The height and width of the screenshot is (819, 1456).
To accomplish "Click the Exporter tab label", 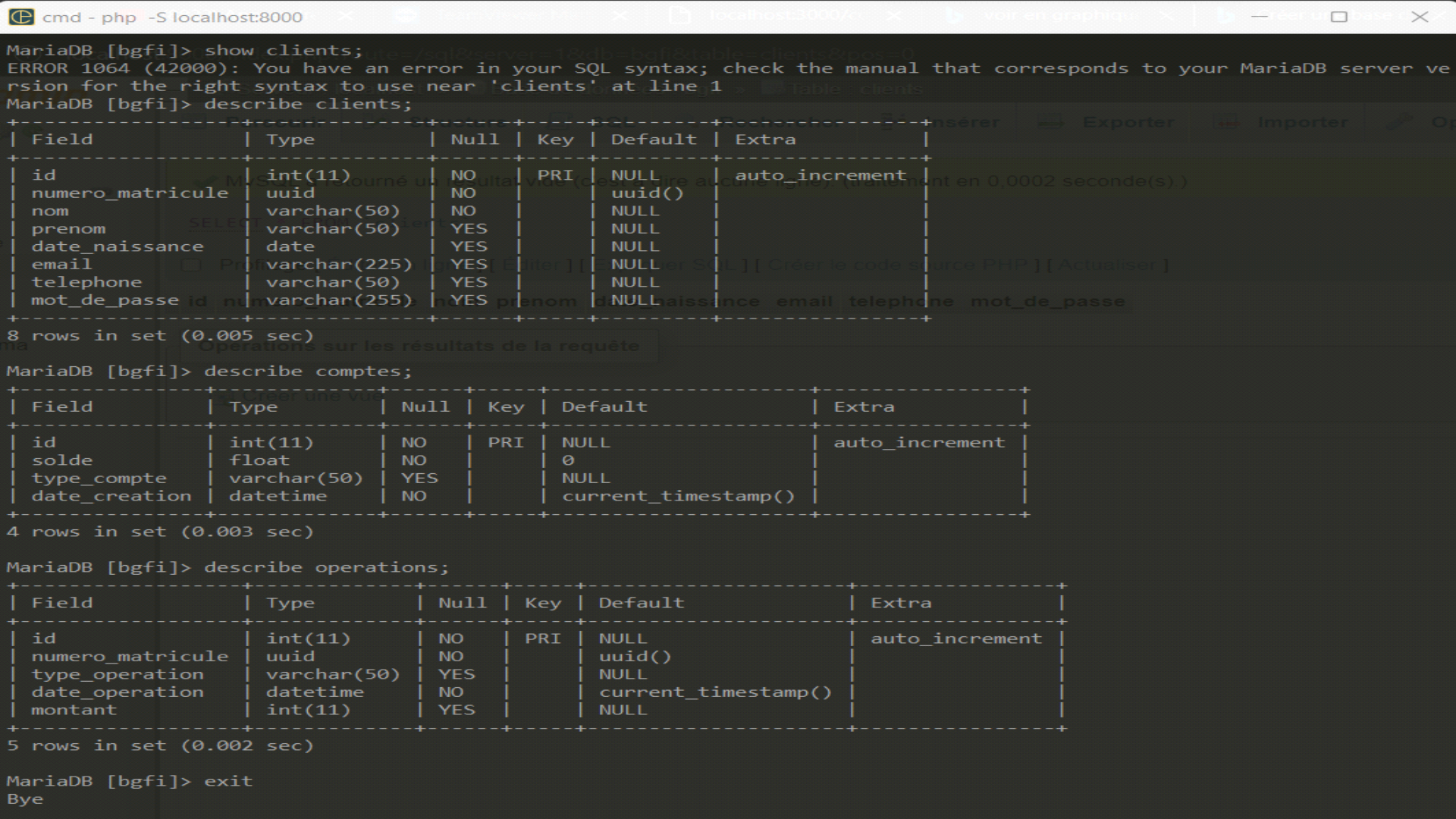I will [1128, 122].
